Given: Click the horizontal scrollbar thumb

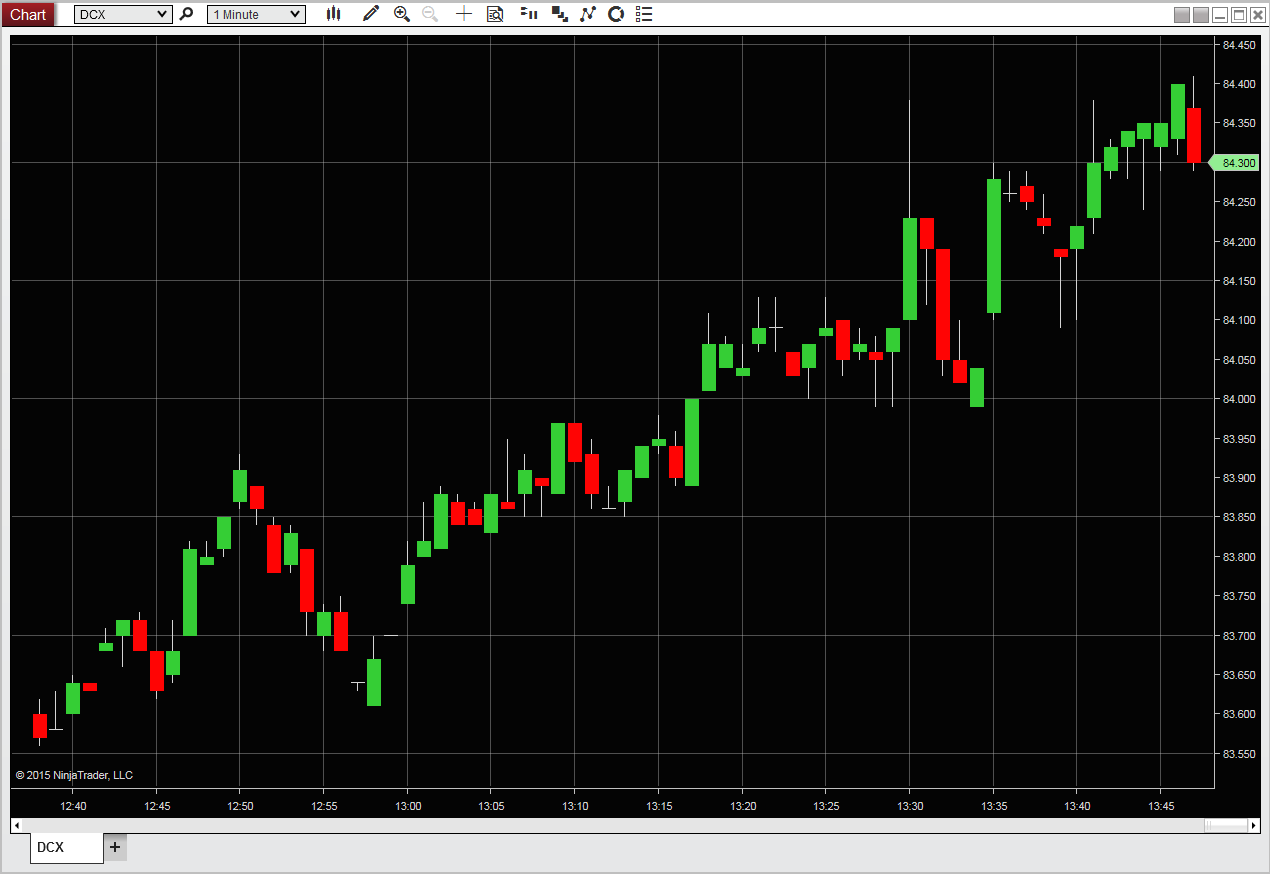Looking at the screenshot, I should click(x=1226, y=825).
